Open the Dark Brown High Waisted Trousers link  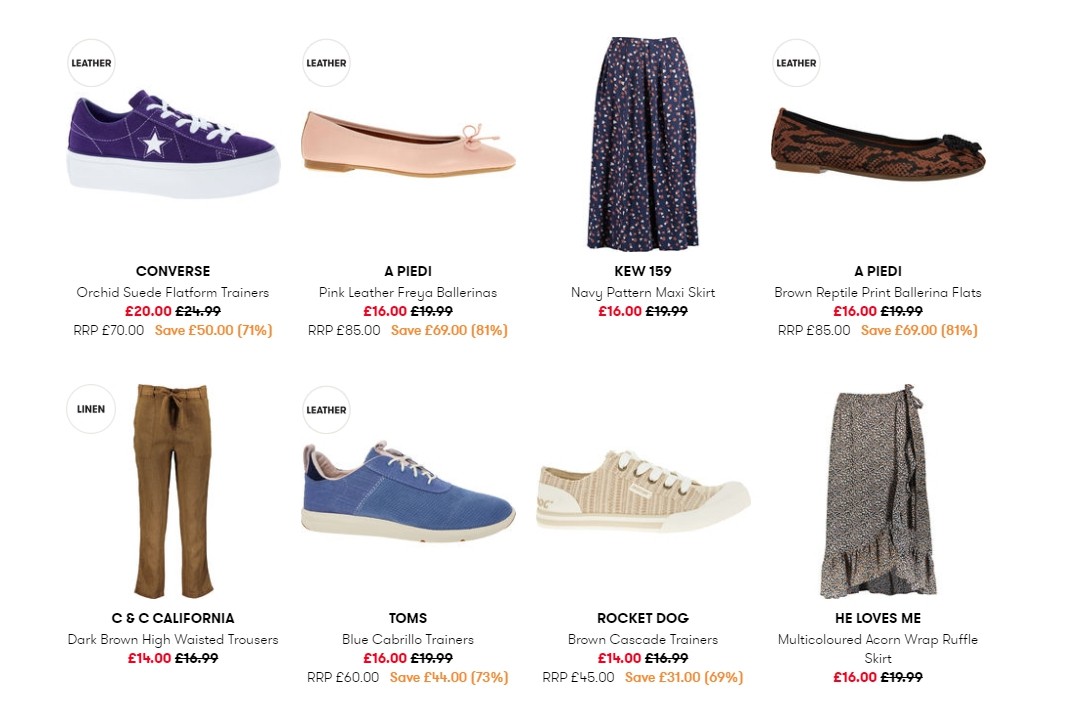pos(173,639)
